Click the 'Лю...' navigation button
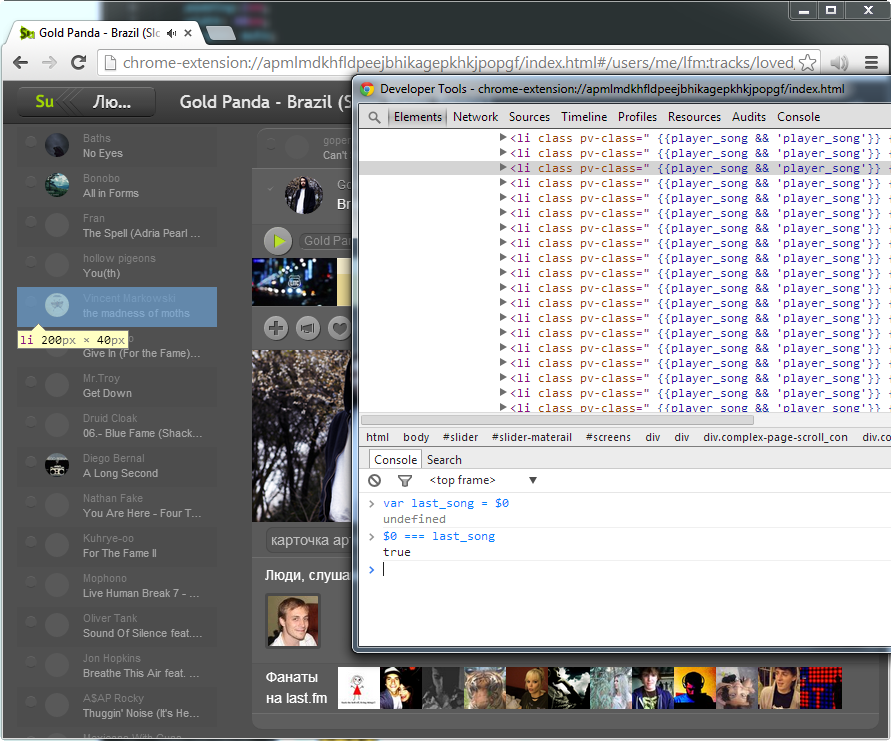This screenshot has width=891, height=741. click(x=113, y=102)
